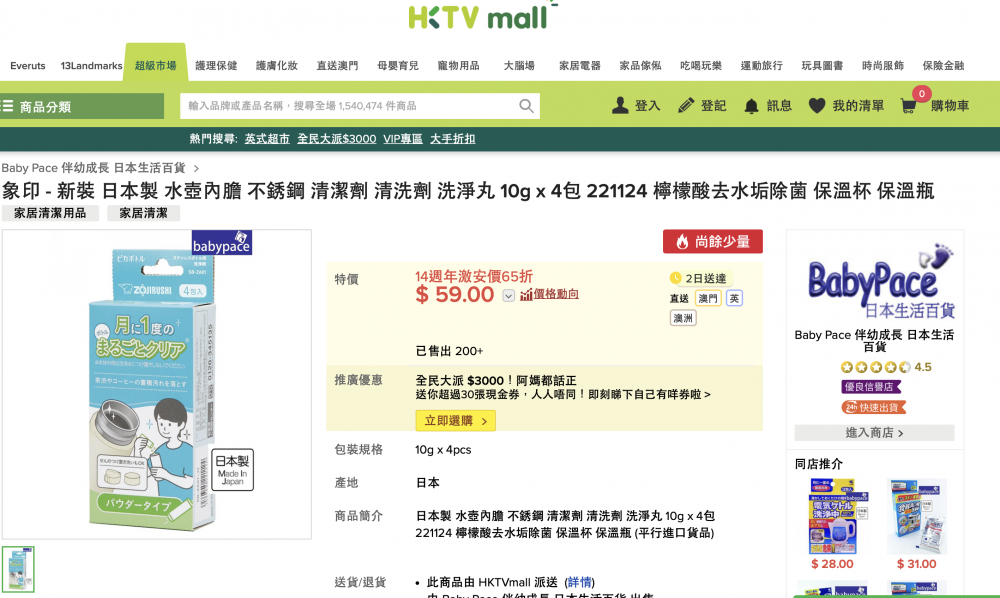Select the 玩具圖書 tab
The width and height of the screenshot is (1000, 598).
822,66
